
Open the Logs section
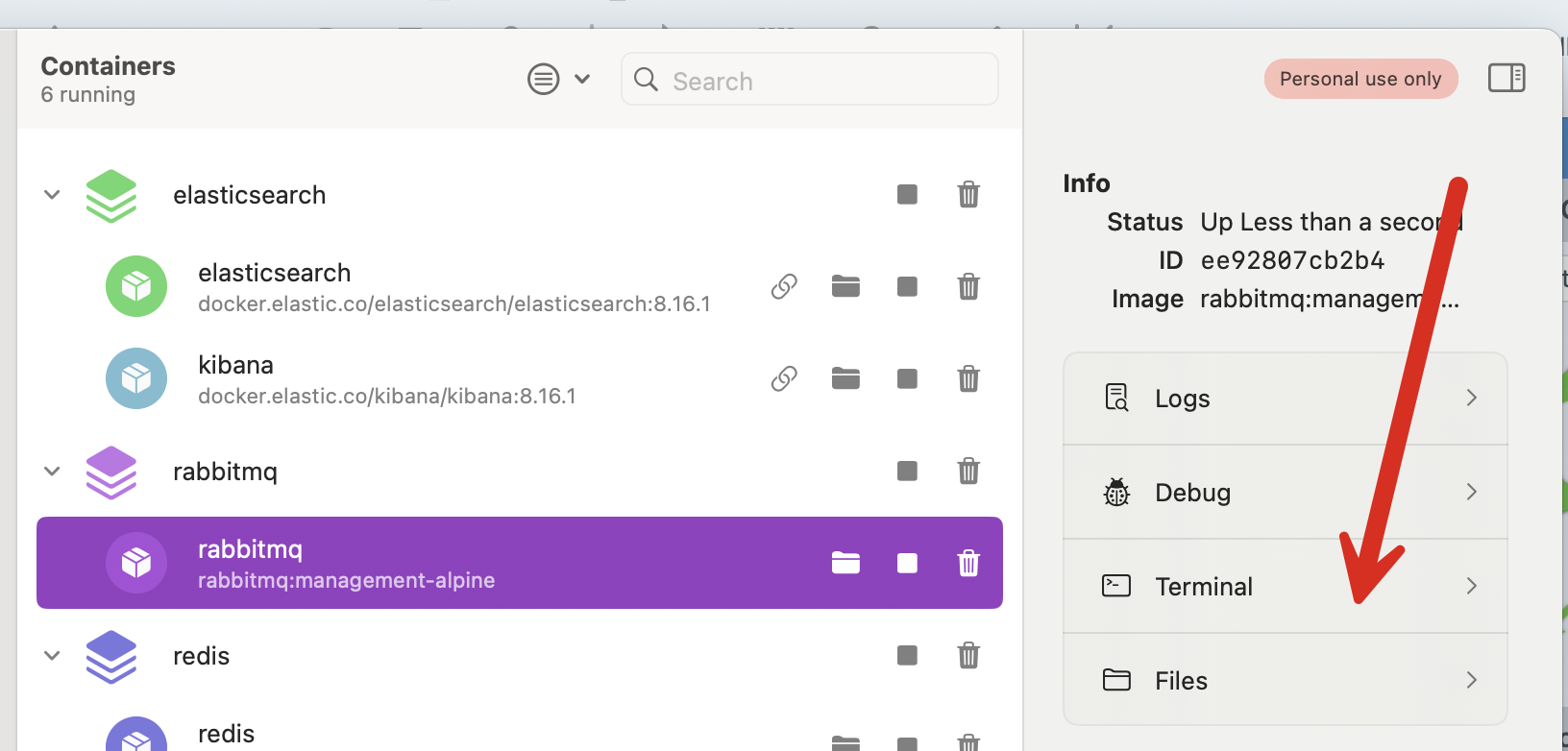pos(1285,399)
